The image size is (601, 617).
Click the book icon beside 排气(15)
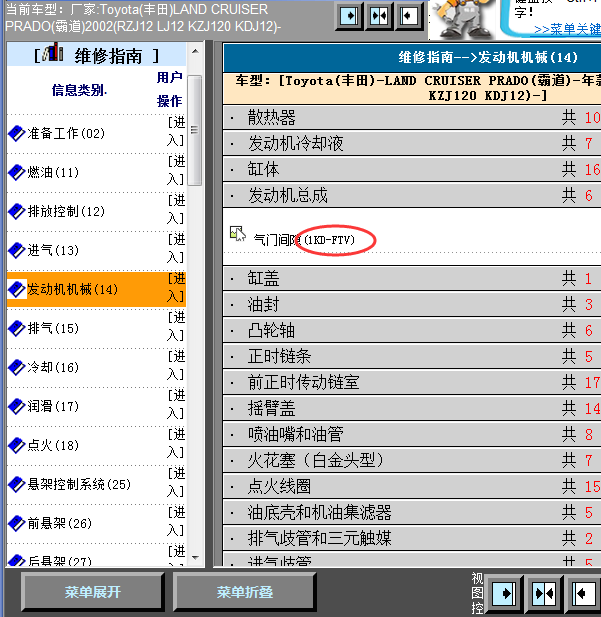tap(17, 328)
